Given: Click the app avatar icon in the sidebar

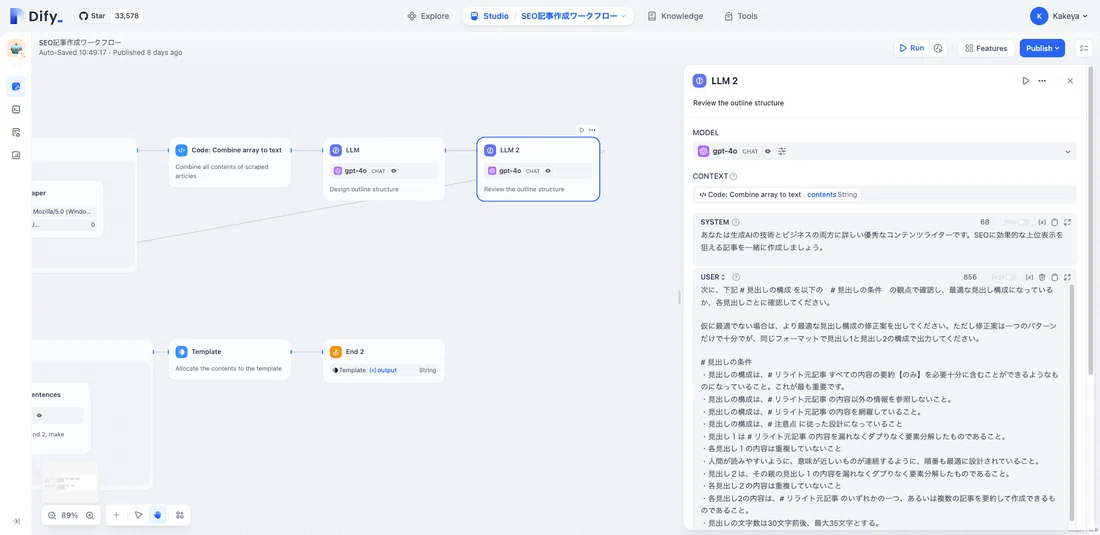Looking at the screenshot, I should (16, 48).
